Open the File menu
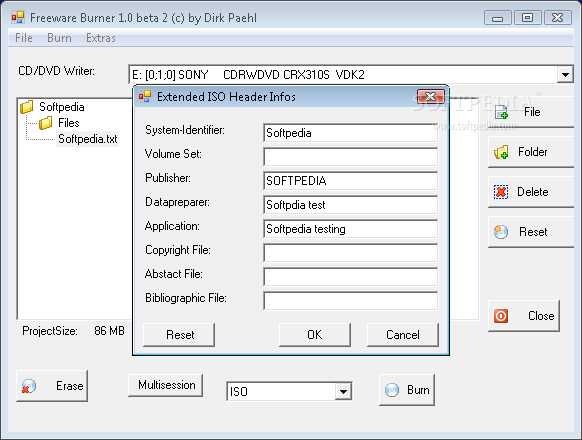 pos(24,38)
